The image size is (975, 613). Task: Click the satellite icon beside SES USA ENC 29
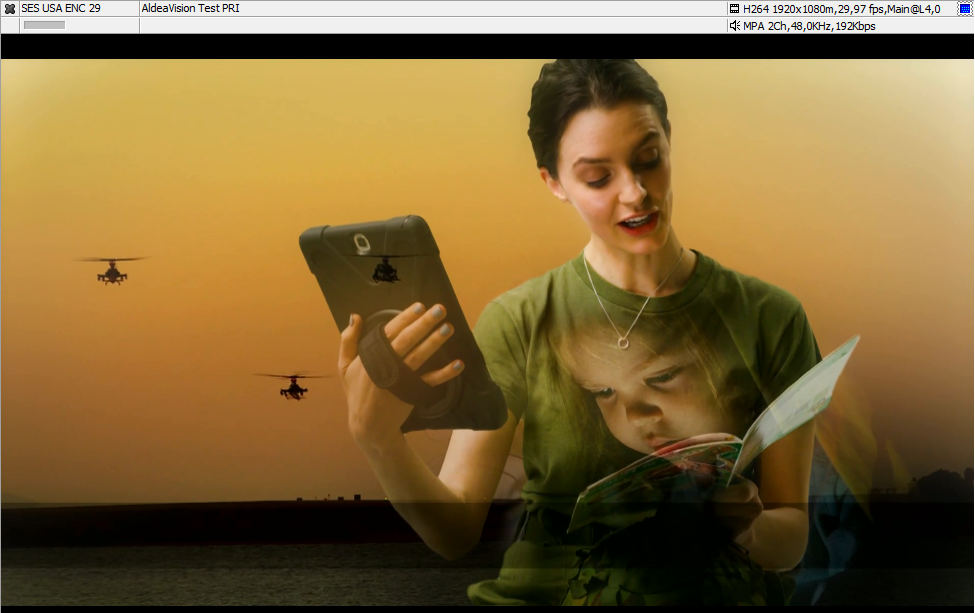point(10,9)
